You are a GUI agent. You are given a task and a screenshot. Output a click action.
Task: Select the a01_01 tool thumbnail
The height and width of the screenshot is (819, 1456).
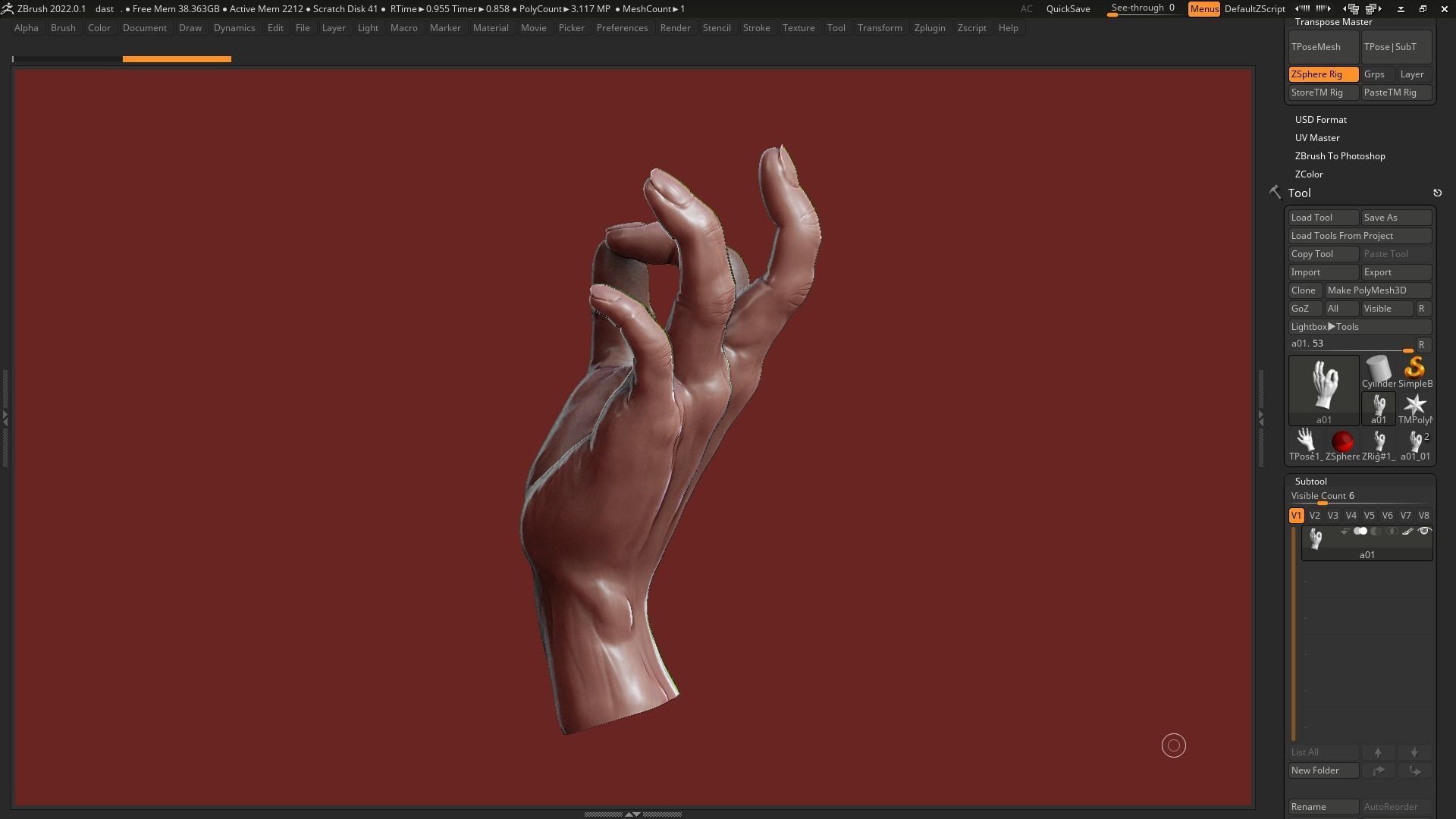(x=1414, y=445)
